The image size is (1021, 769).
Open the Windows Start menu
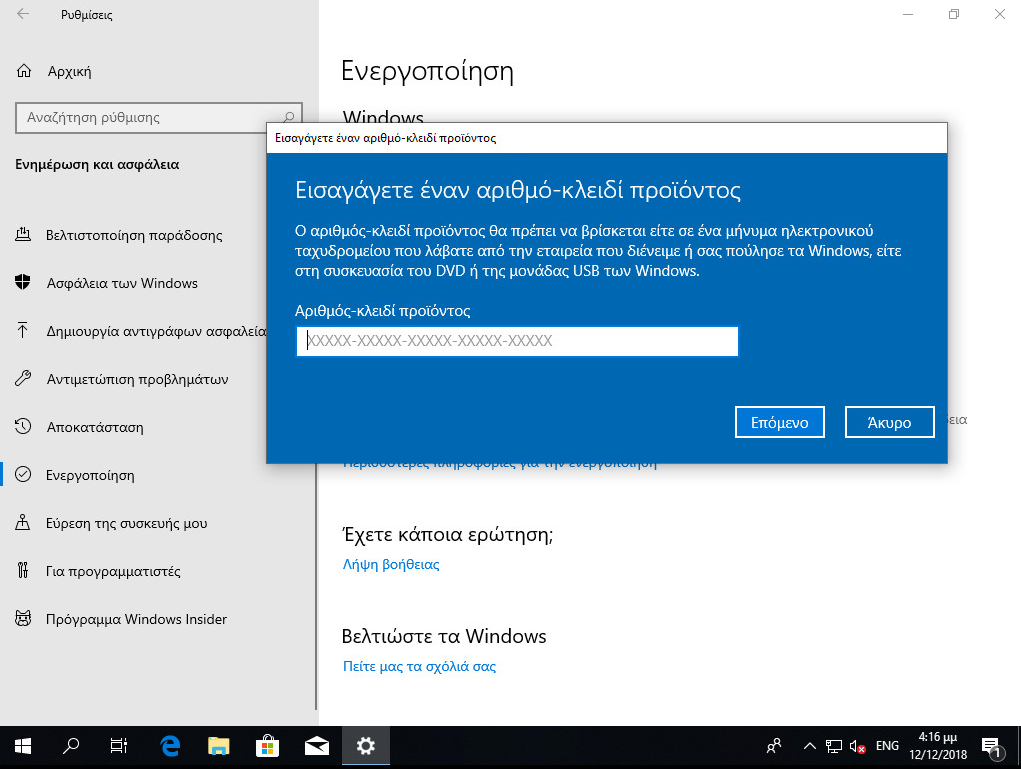pyautogui.click(x=23, y=746)
